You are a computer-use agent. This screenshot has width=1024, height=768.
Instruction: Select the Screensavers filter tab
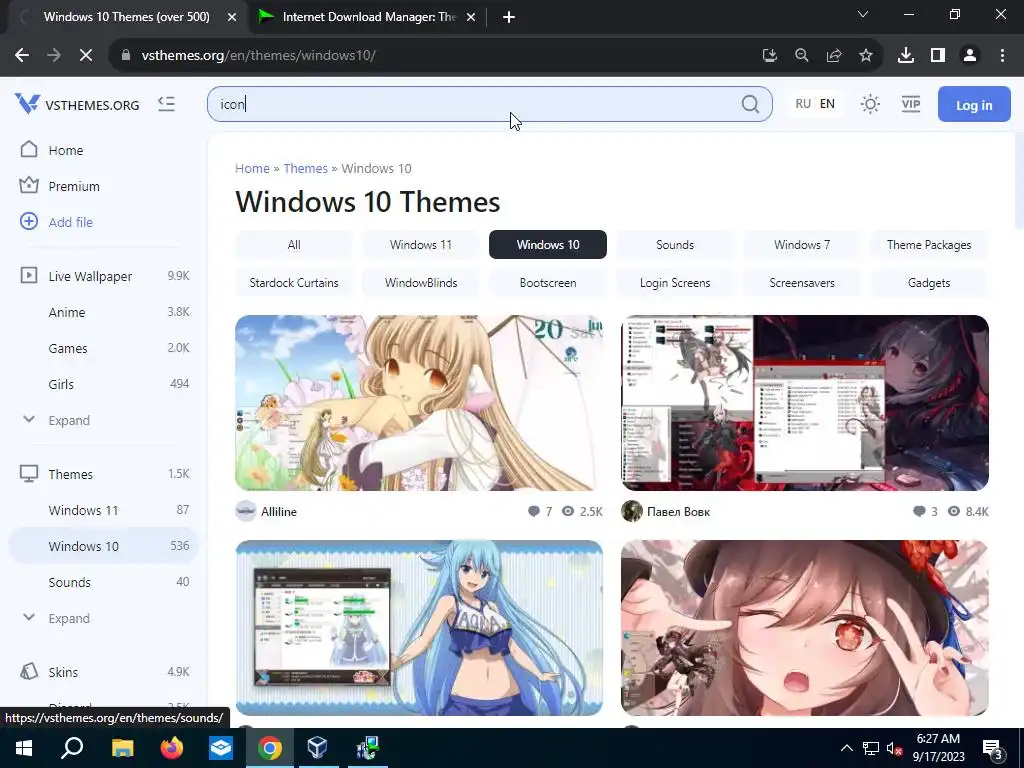coord(802,283)
